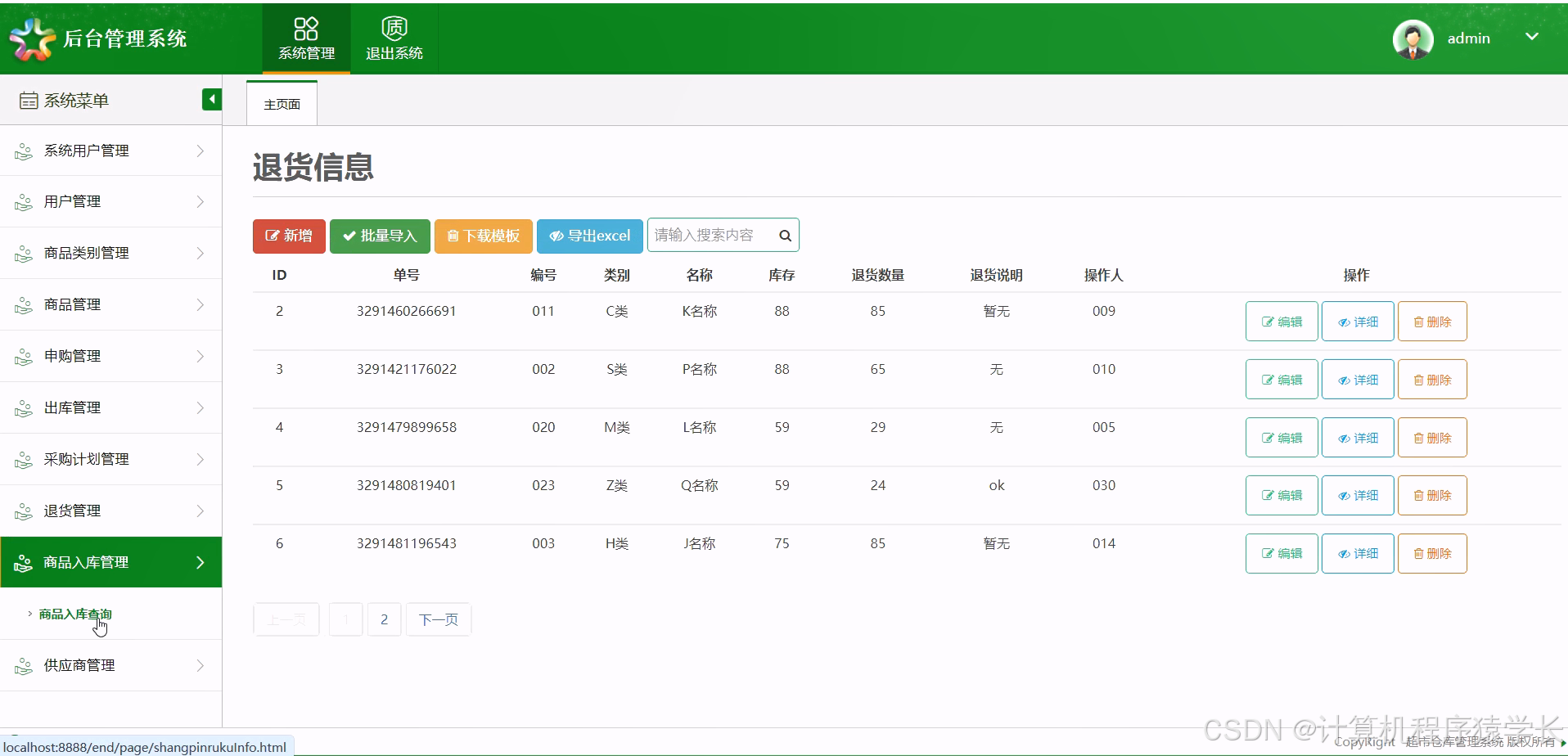
Task: Expand 用户管理 menu chevron
Action: click(201, 201)
